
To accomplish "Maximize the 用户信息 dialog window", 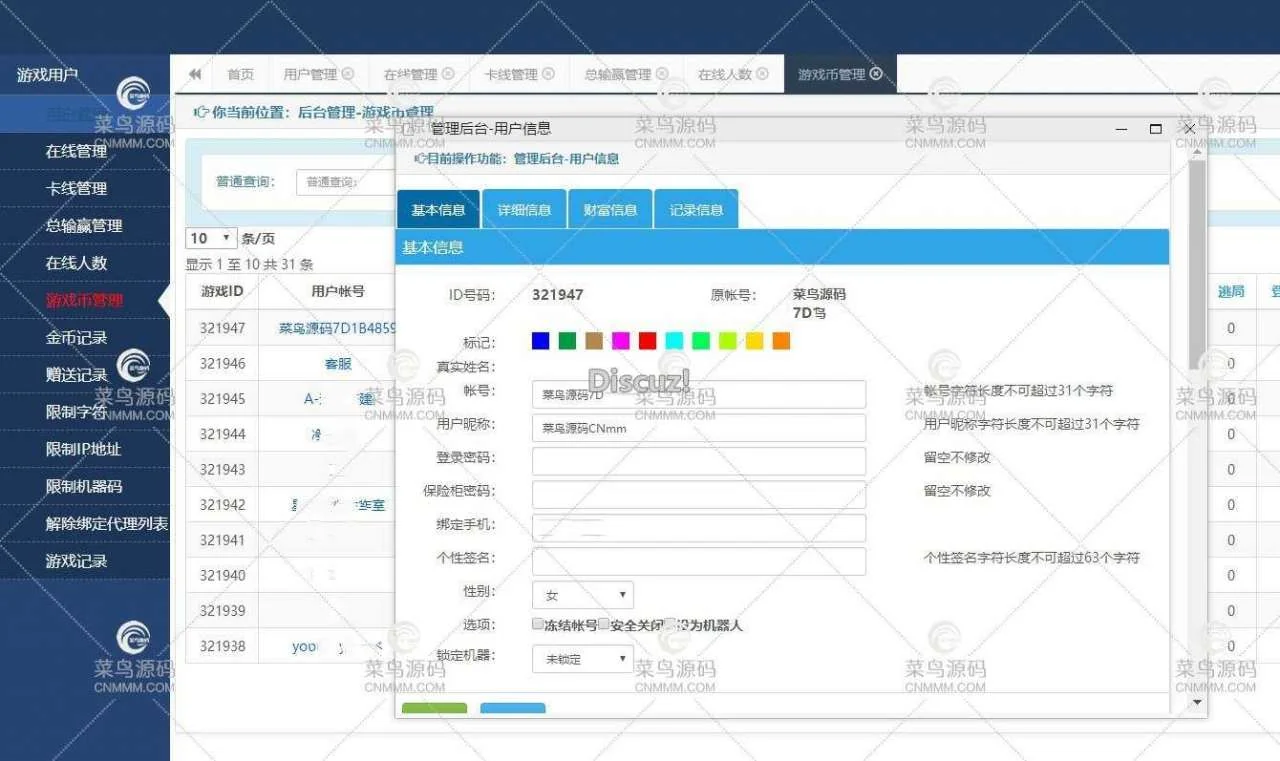I will pos(1155,129).
